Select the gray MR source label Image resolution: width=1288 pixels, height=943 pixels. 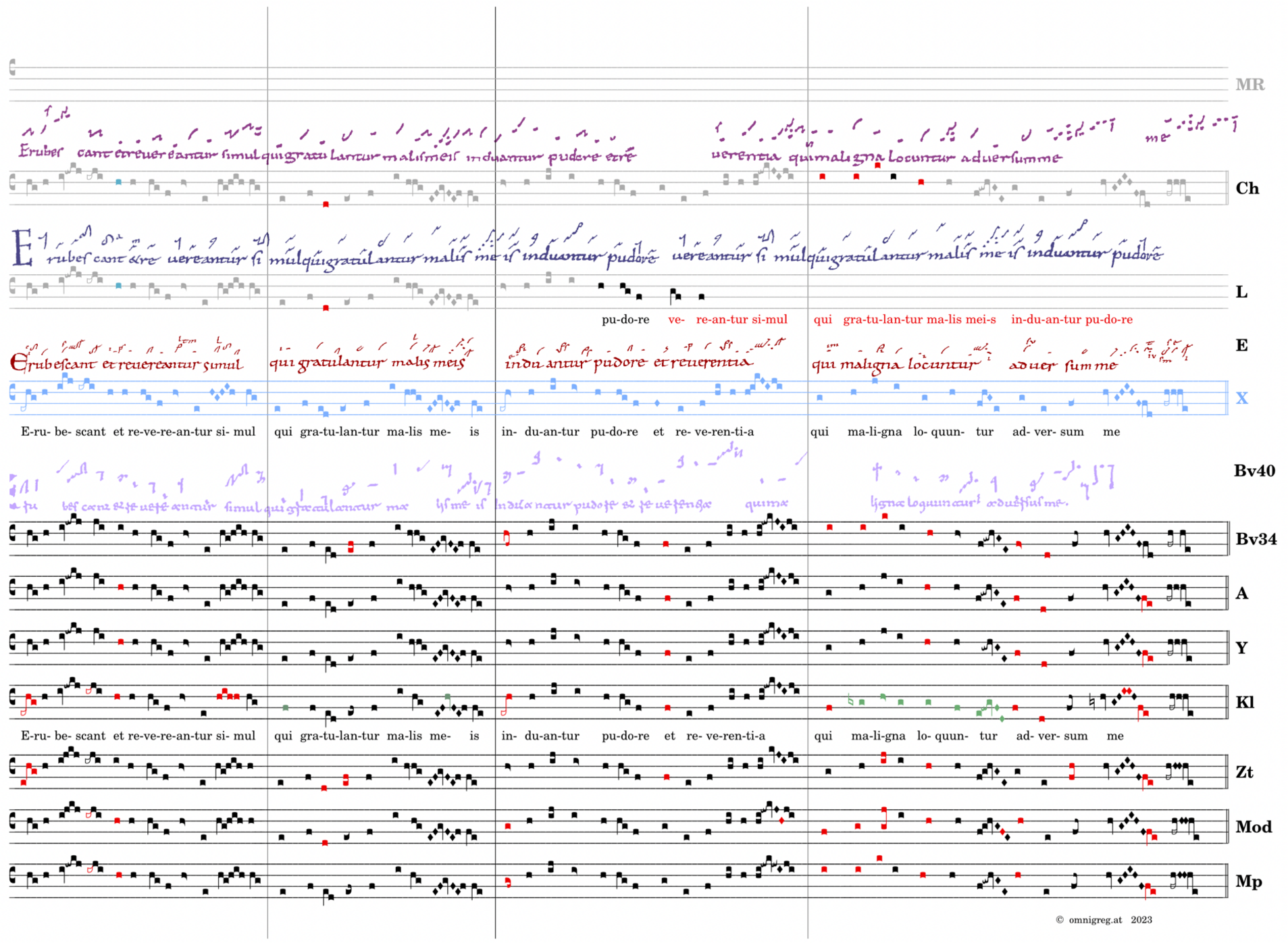(x=1250, y=84)
